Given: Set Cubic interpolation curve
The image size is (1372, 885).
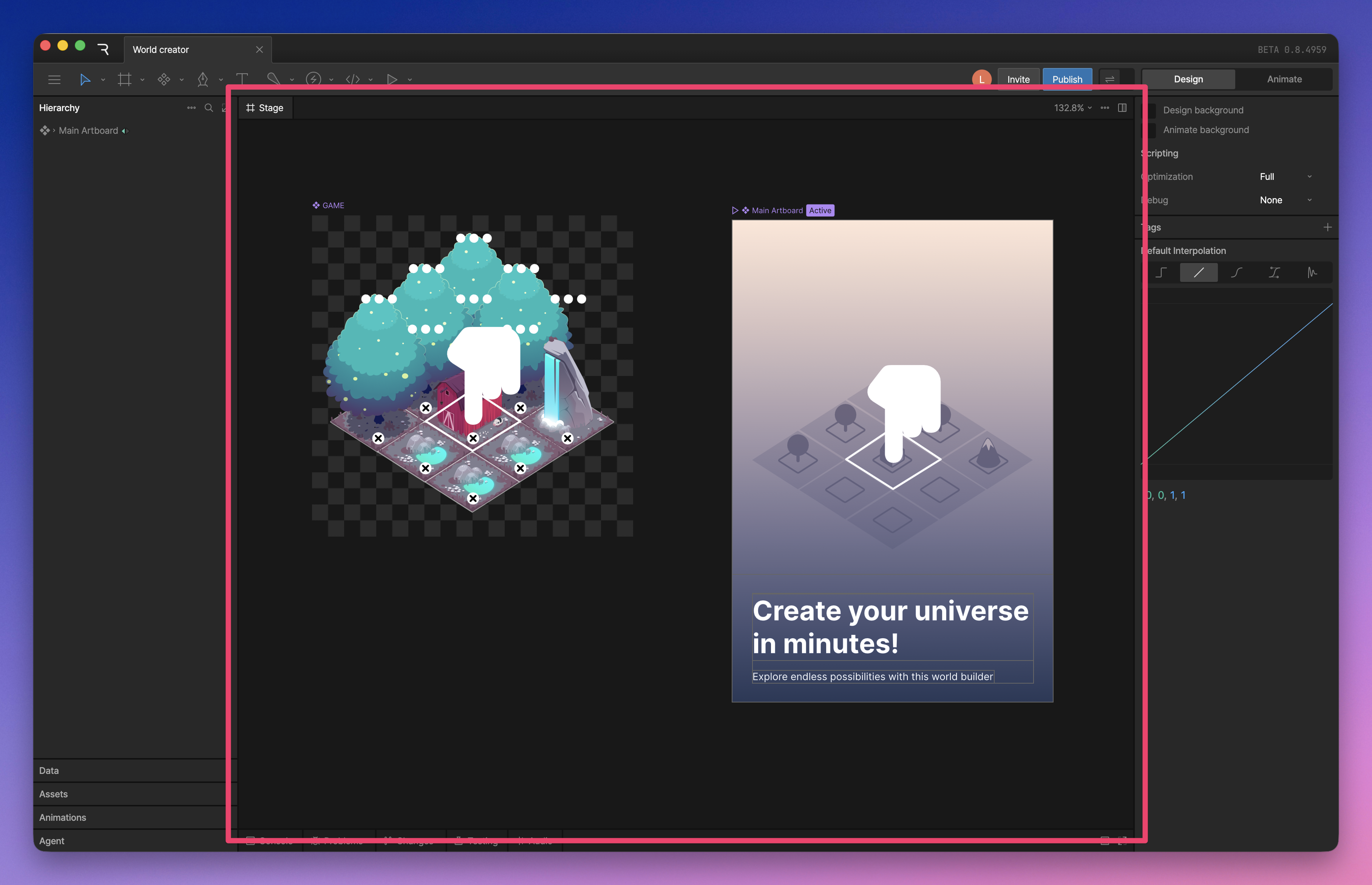Looking at the screenshot, I should coord(1236,272).
